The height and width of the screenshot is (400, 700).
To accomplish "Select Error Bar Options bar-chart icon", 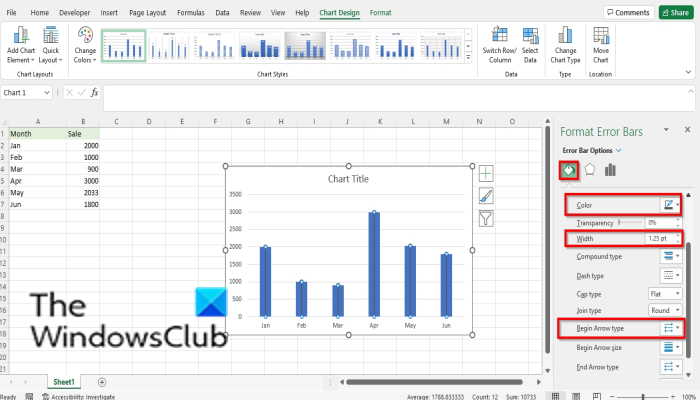I will [610, 170].
